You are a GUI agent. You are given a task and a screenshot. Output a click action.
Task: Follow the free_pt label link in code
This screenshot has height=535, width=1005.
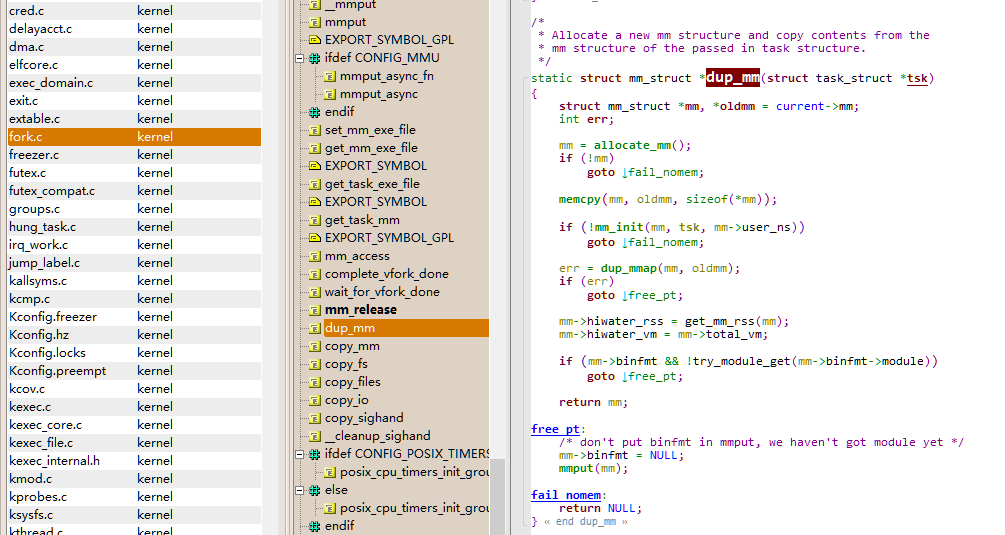click(x=555, y=429)
